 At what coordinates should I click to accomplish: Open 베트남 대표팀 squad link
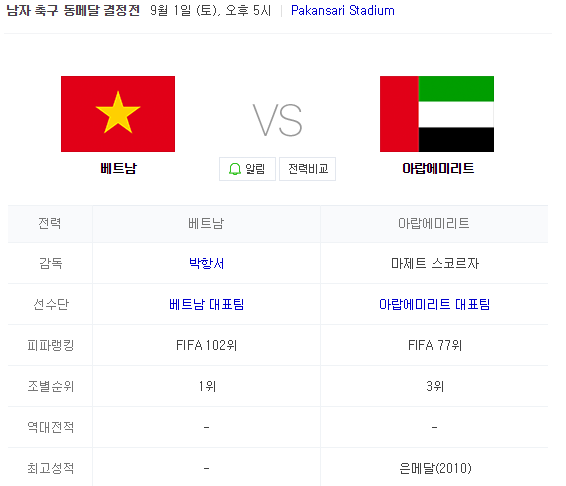point(206,304)
